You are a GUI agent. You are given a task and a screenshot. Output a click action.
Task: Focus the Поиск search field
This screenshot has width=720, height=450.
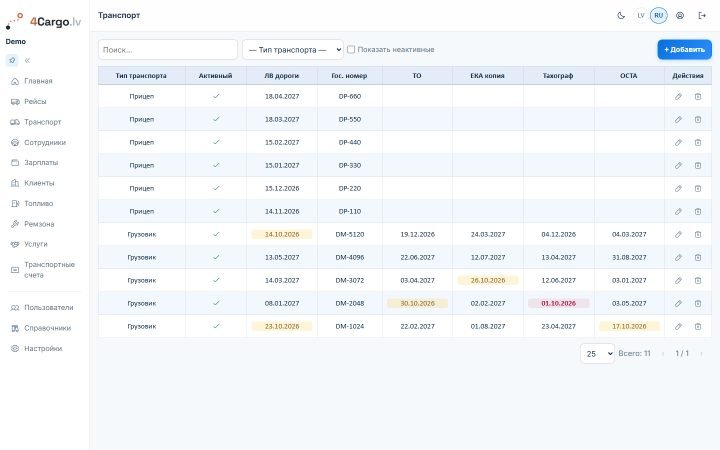click(168, 50)
